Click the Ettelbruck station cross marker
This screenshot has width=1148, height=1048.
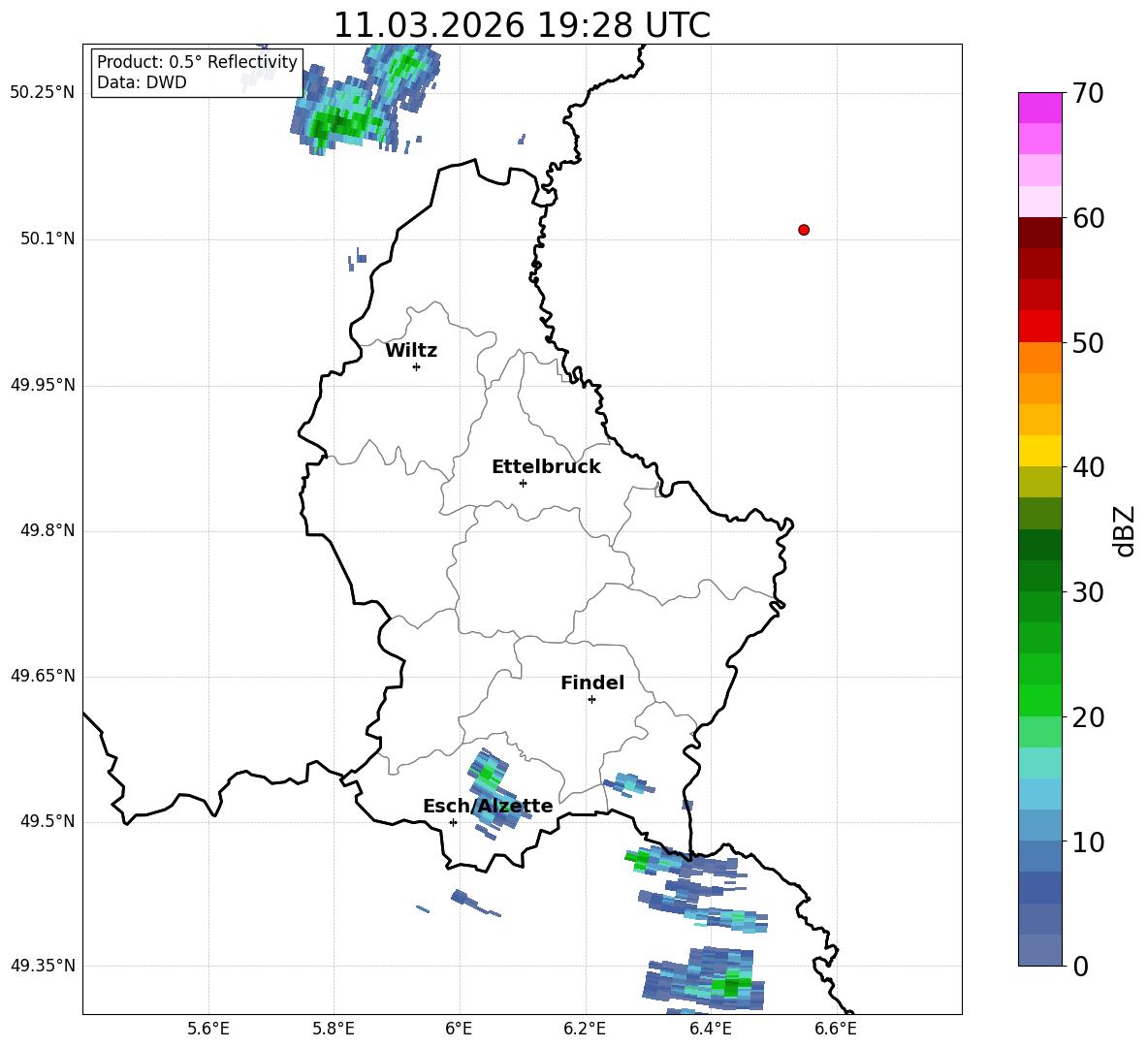tap(523, 483)
